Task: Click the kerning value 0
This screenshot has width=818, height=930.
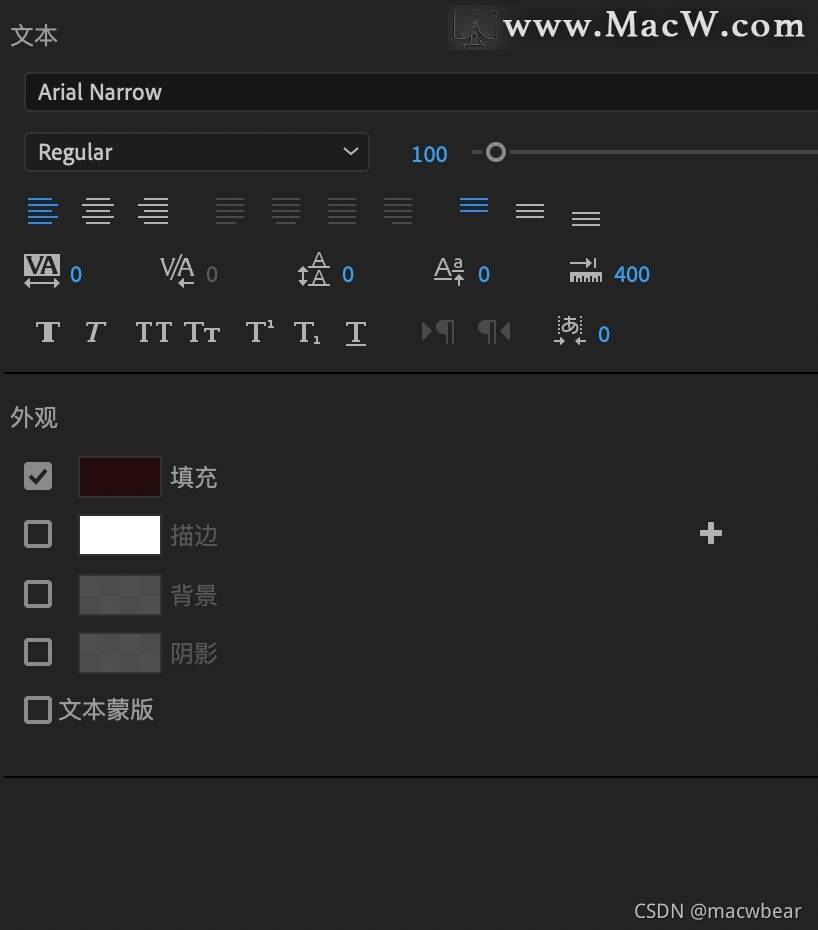Action: click(212, 274)
